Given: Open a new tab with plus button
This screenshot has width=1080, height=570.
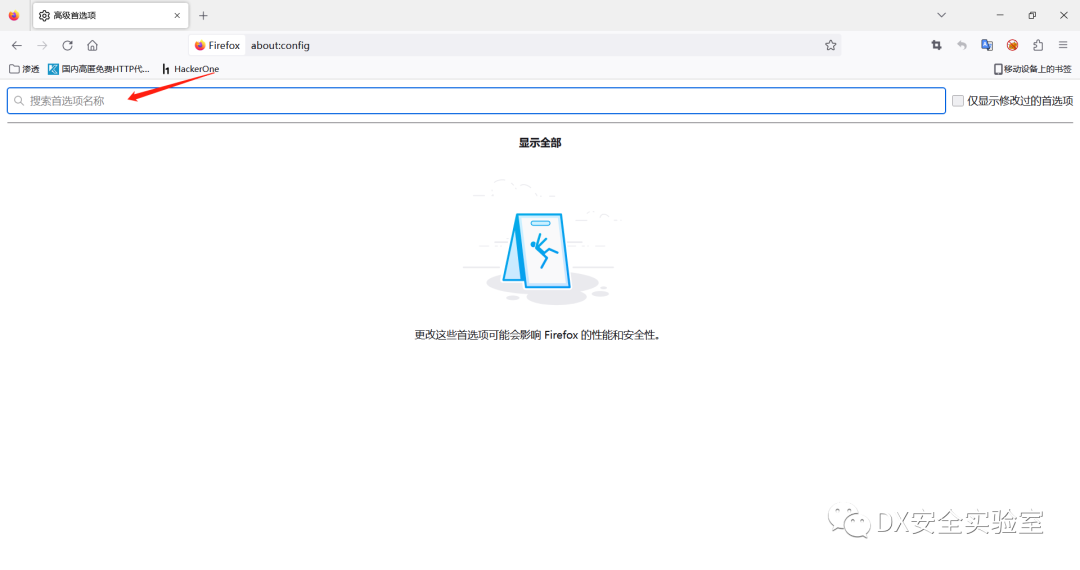Looking at the screenshot, I should coord(203,16).
